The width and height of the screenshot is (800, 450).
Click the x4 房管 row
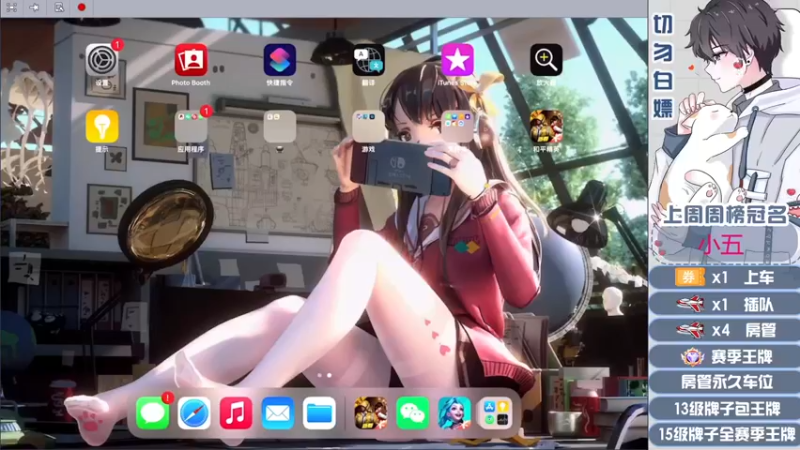(x=724, y=330)
